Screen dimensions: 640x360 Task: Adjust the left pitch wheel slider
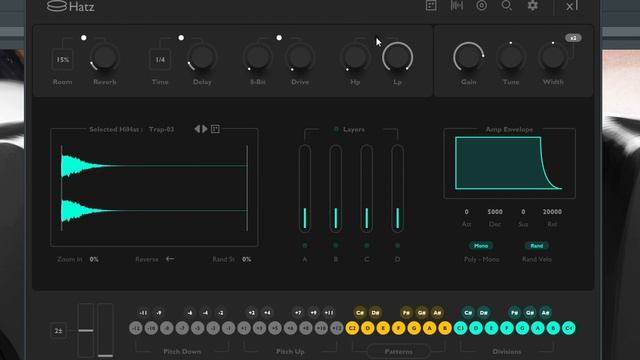tap(86, 330)
